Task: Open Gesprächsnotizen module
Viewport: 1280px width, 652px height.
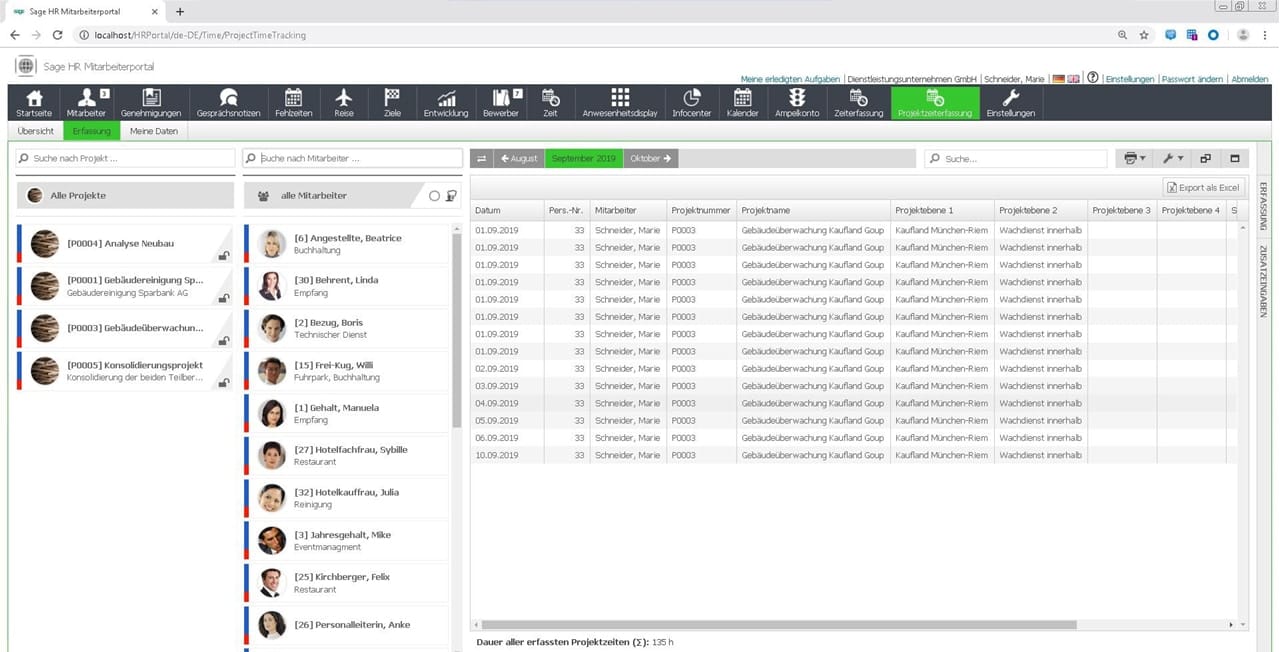Action: tap(228, 103)
